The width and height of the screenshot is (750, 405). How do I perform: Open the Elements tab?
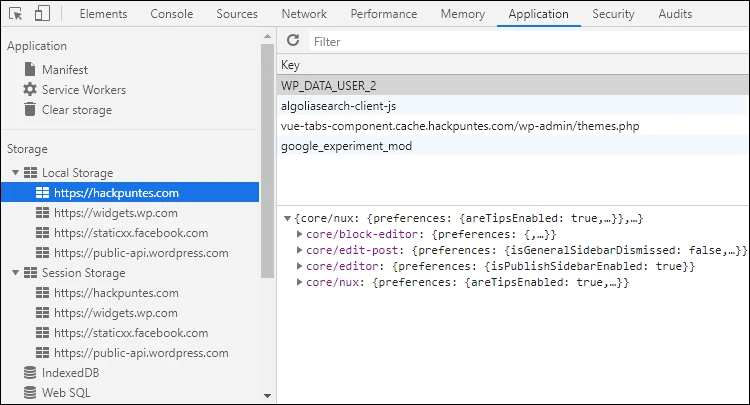pos(103,14)
